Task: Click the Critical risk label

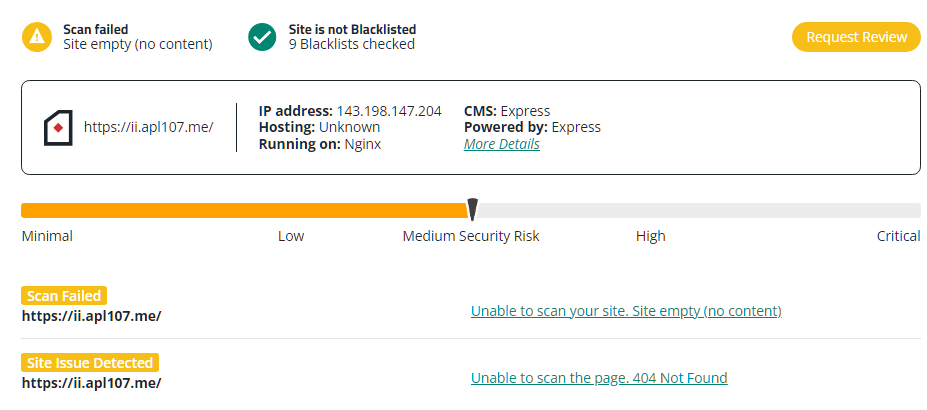Action: tap(898, 236)
